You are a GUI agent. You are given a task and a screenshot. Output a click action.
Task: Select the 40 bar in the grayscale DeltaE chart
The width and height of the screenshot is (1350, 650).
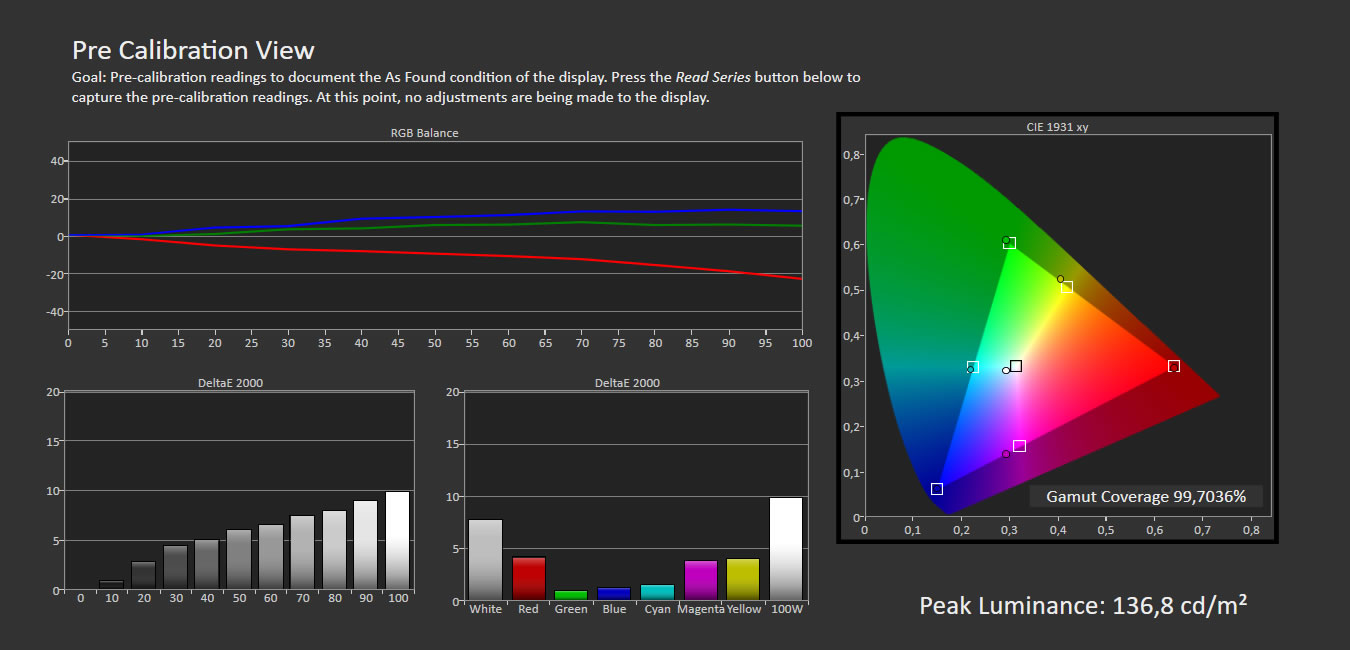click(207, 564)
